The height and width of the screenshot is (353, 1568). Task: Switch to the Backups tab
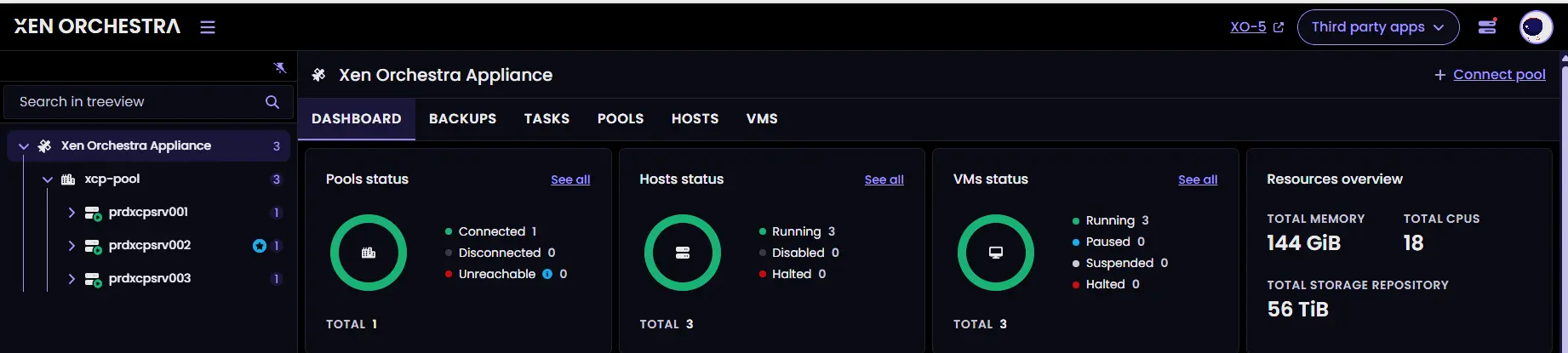(462, 119)
